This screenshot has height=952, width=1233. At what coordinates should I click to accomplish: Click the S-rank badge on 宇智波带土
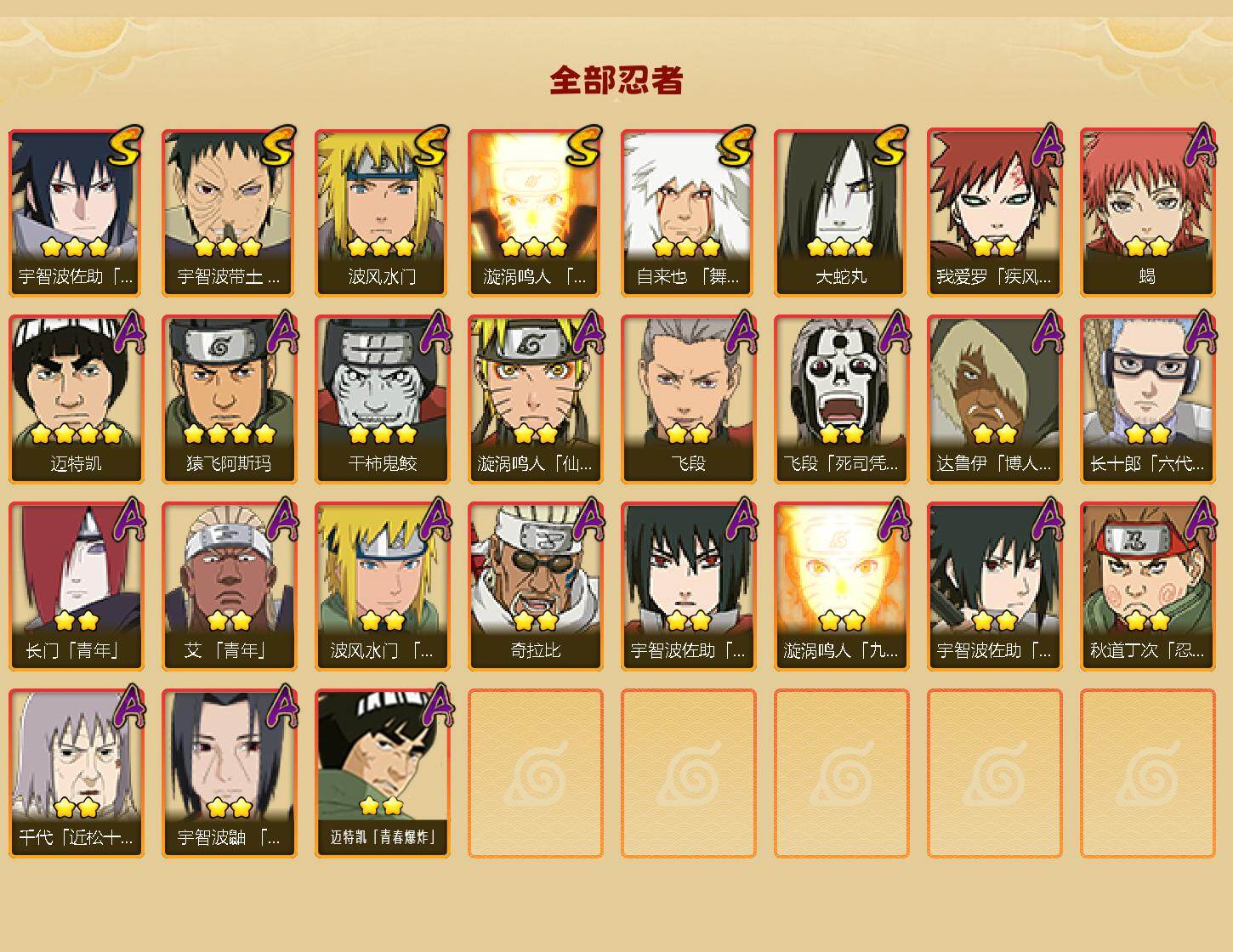pyautogui.click(x=278, y=145)
